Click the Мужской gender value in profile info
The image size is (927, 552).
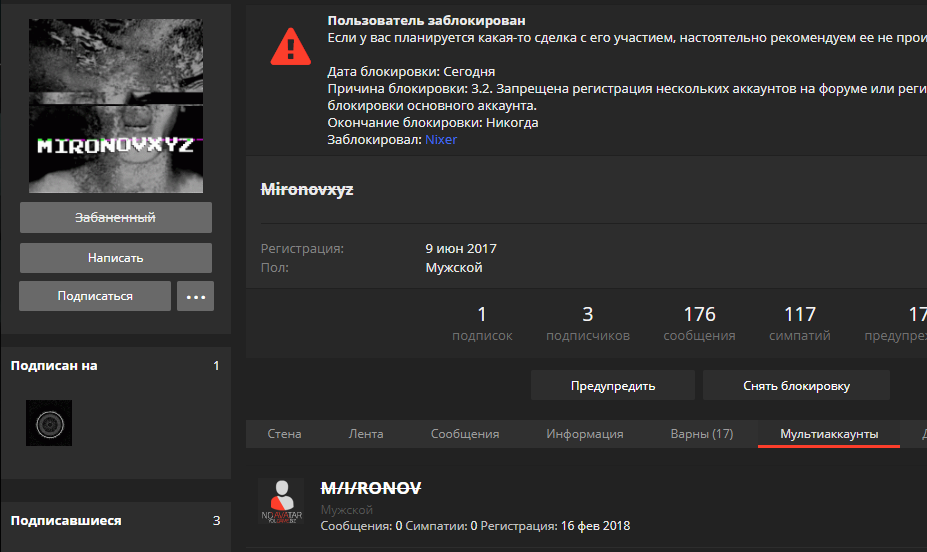pyautogui.click(x=454, y=268)
